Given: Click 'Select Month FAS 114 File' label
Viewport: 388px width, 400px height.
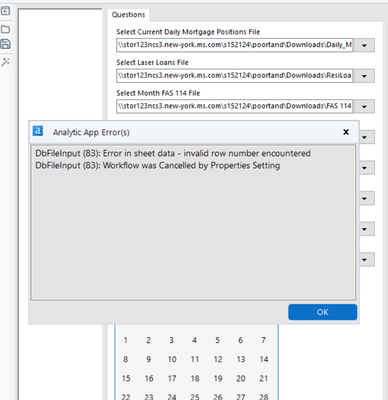Looking at the screenshot, I should (158, 93).
